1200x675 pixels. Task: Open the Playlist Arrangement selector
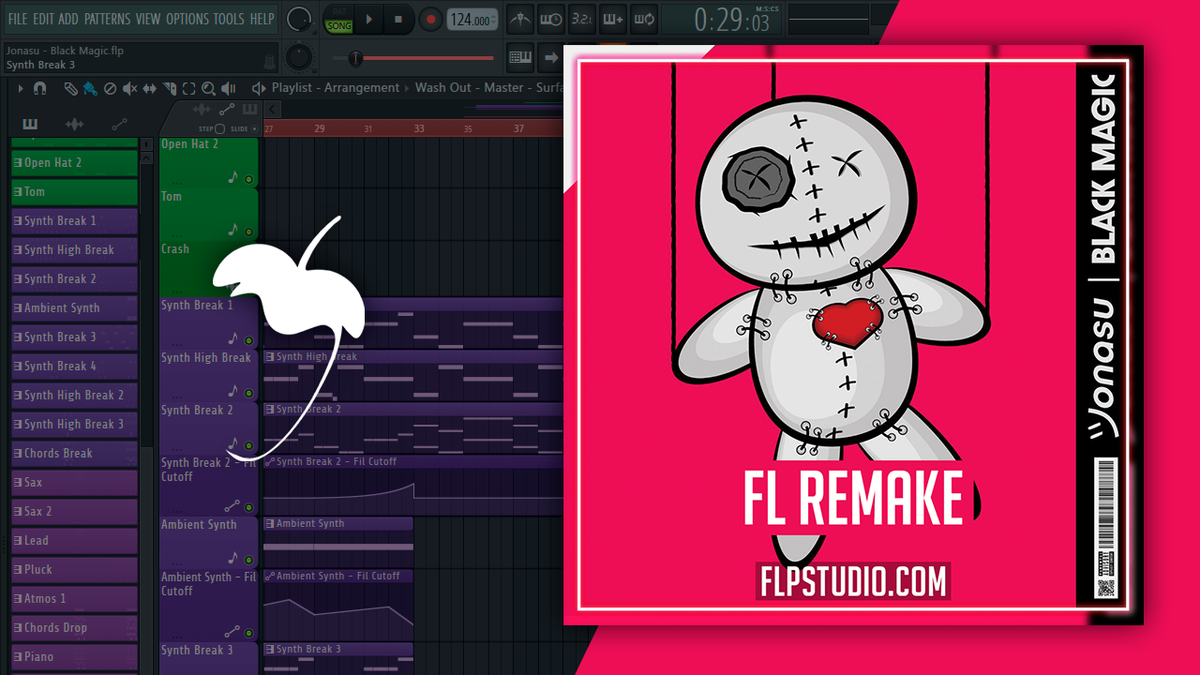click(335, 88)
